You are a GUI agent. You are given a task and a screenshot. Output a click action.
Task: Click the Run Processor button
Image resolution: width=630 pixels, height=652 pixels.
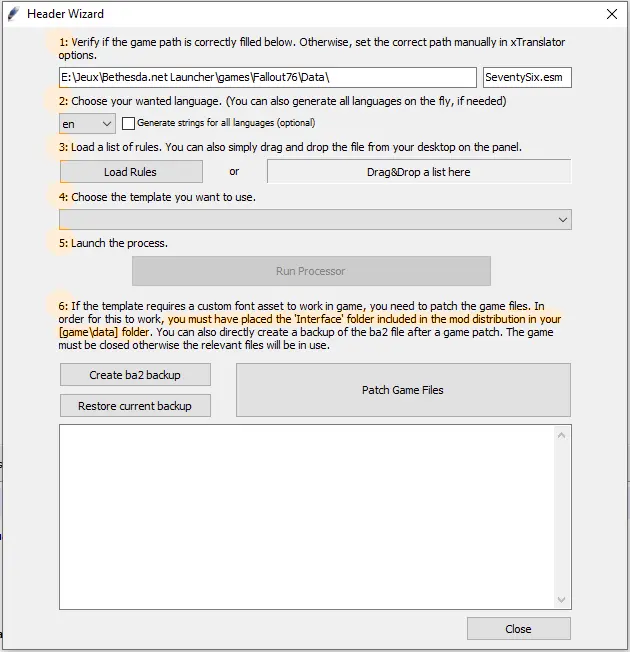(x=311, y=271)
